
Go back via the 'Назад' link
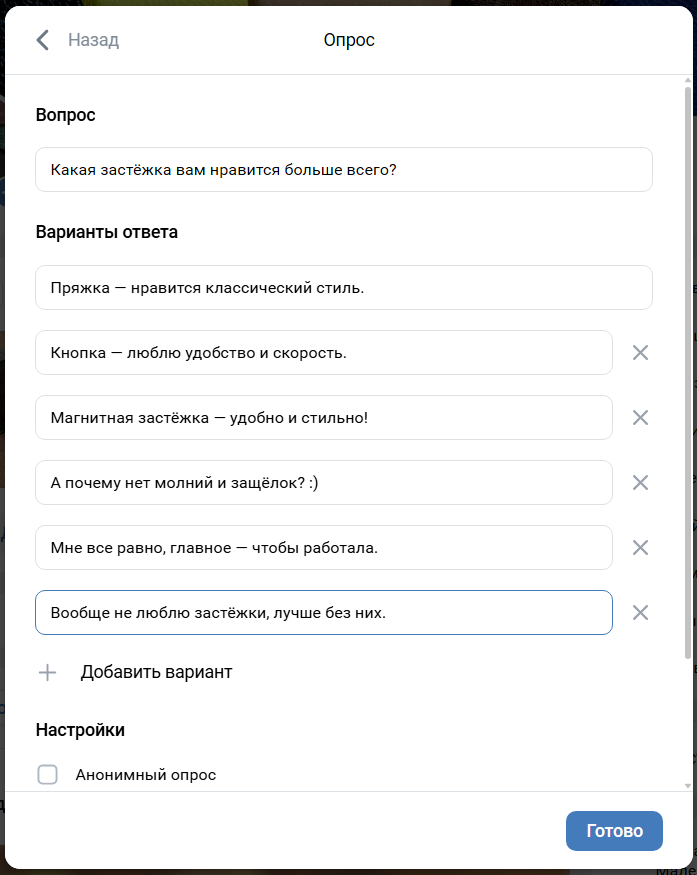click(x=93, y=40)
